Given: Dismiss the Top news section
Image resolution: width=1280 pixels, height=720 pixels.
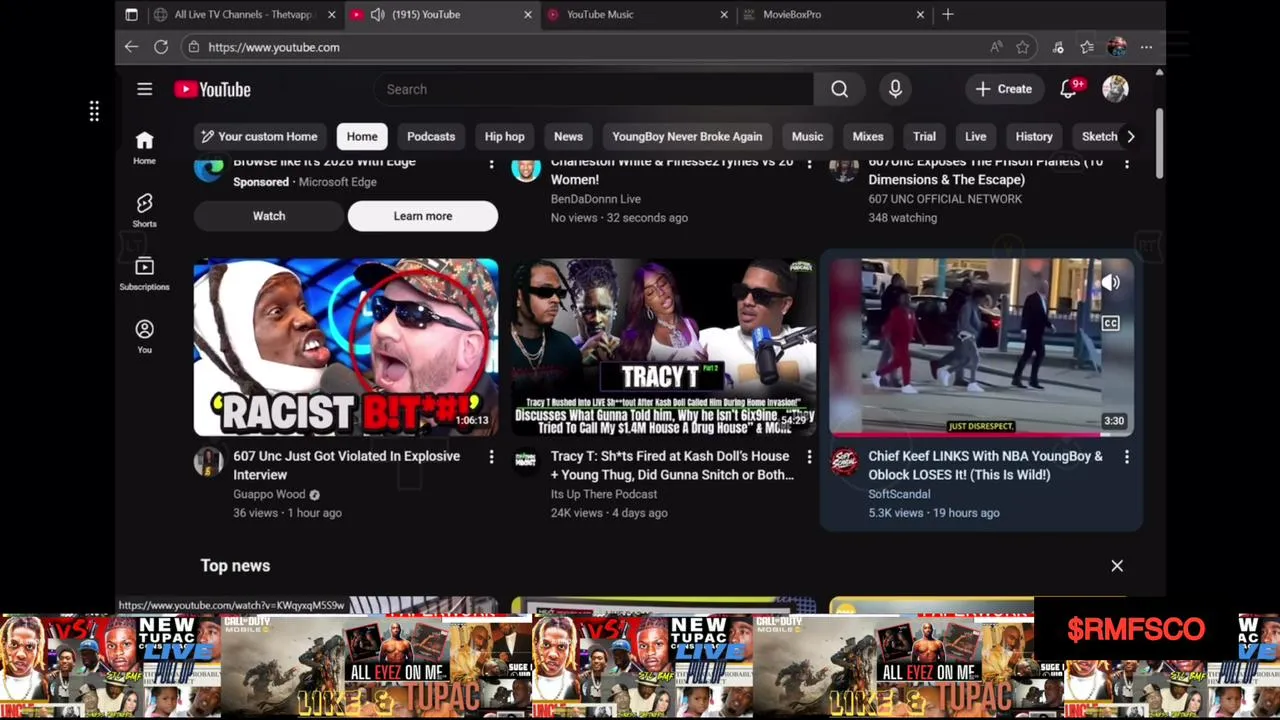Looking at the screenshot, I should point(1117,566).
